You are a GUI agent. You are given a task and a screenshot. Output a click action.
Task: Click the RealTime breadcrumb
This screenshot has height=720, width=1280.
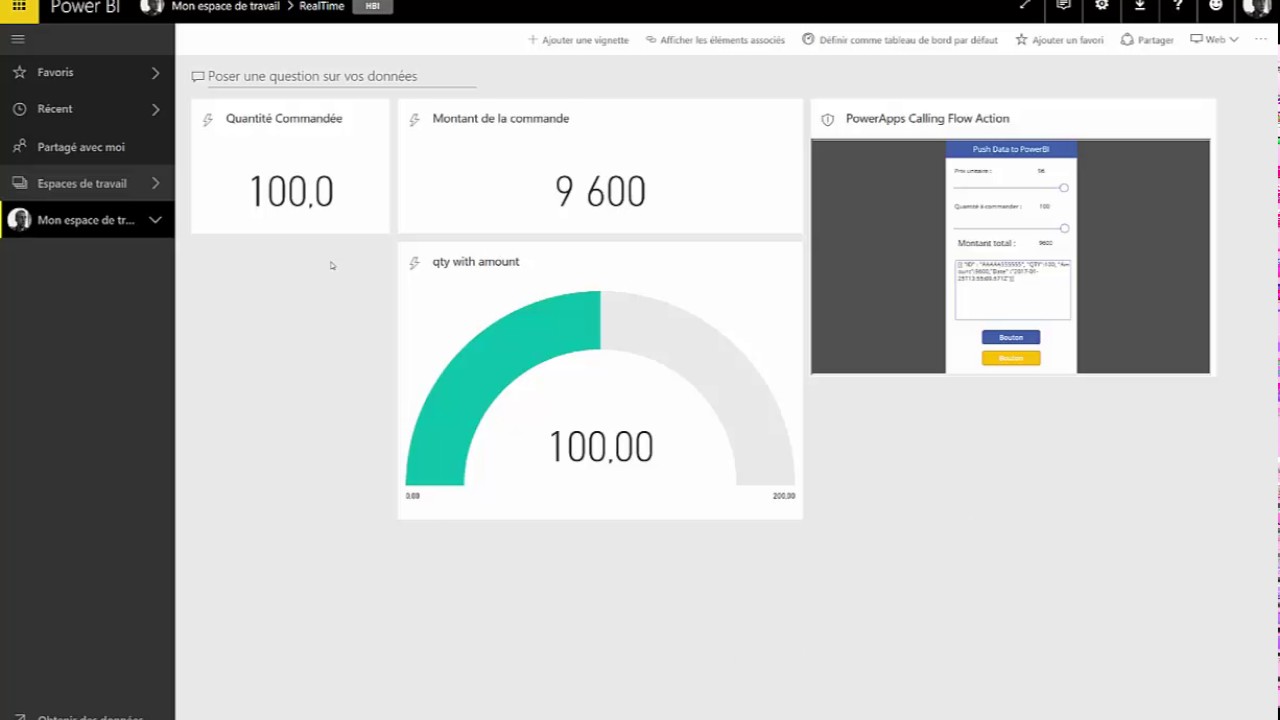321,6
